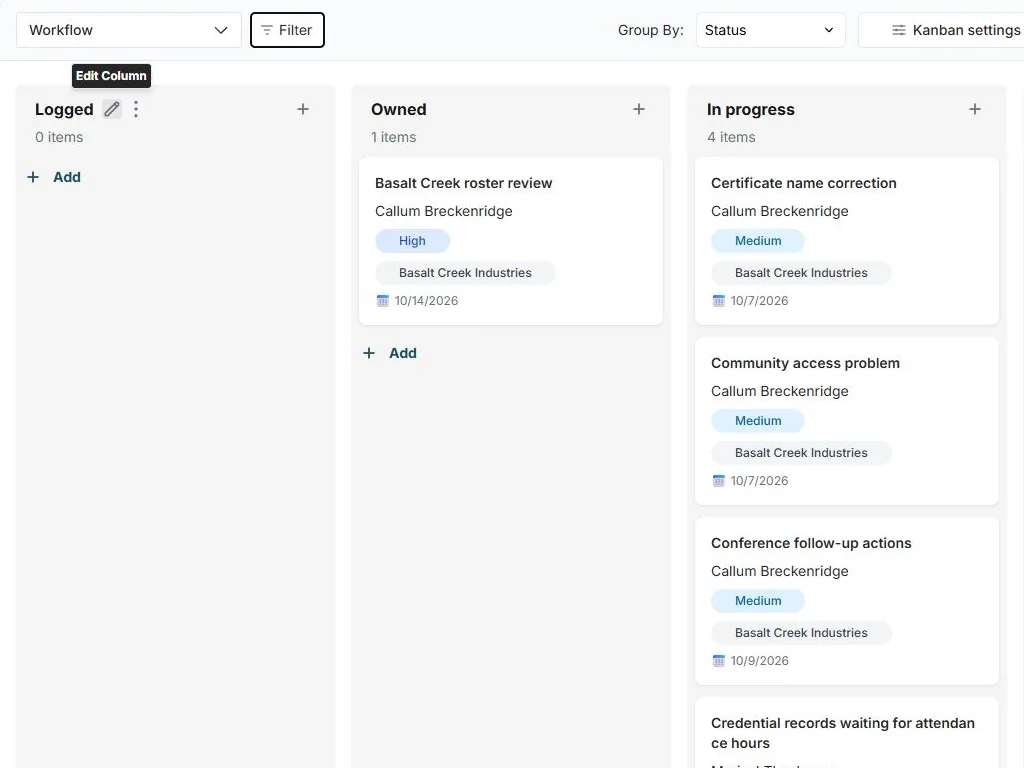
Task: Click the funnel icon in Filter button
Action: 266,30
